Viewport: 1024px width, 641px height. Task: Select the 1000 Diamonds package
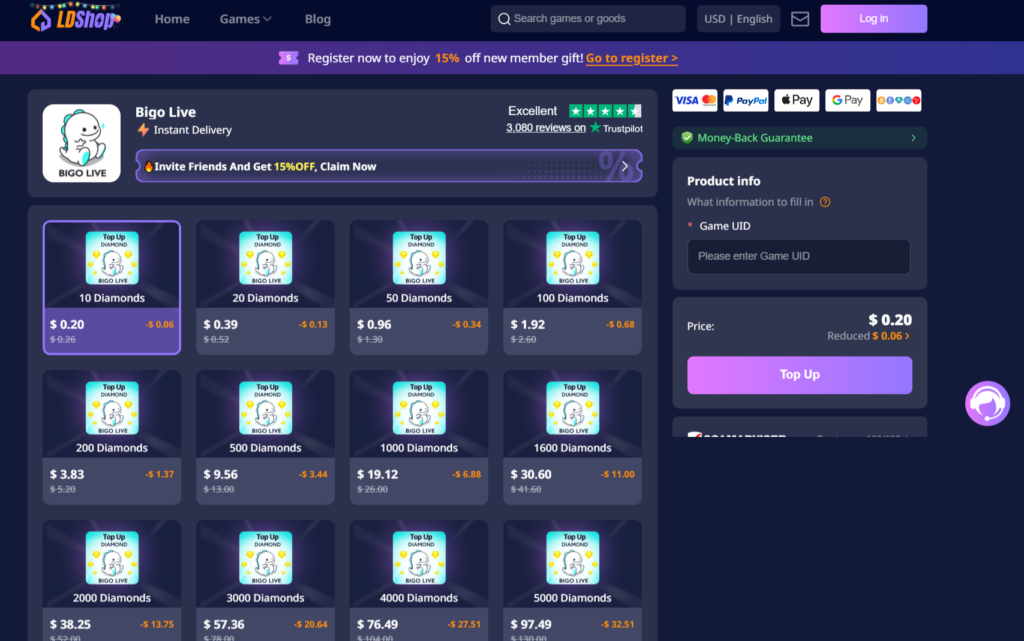click(x=419, y=437)
